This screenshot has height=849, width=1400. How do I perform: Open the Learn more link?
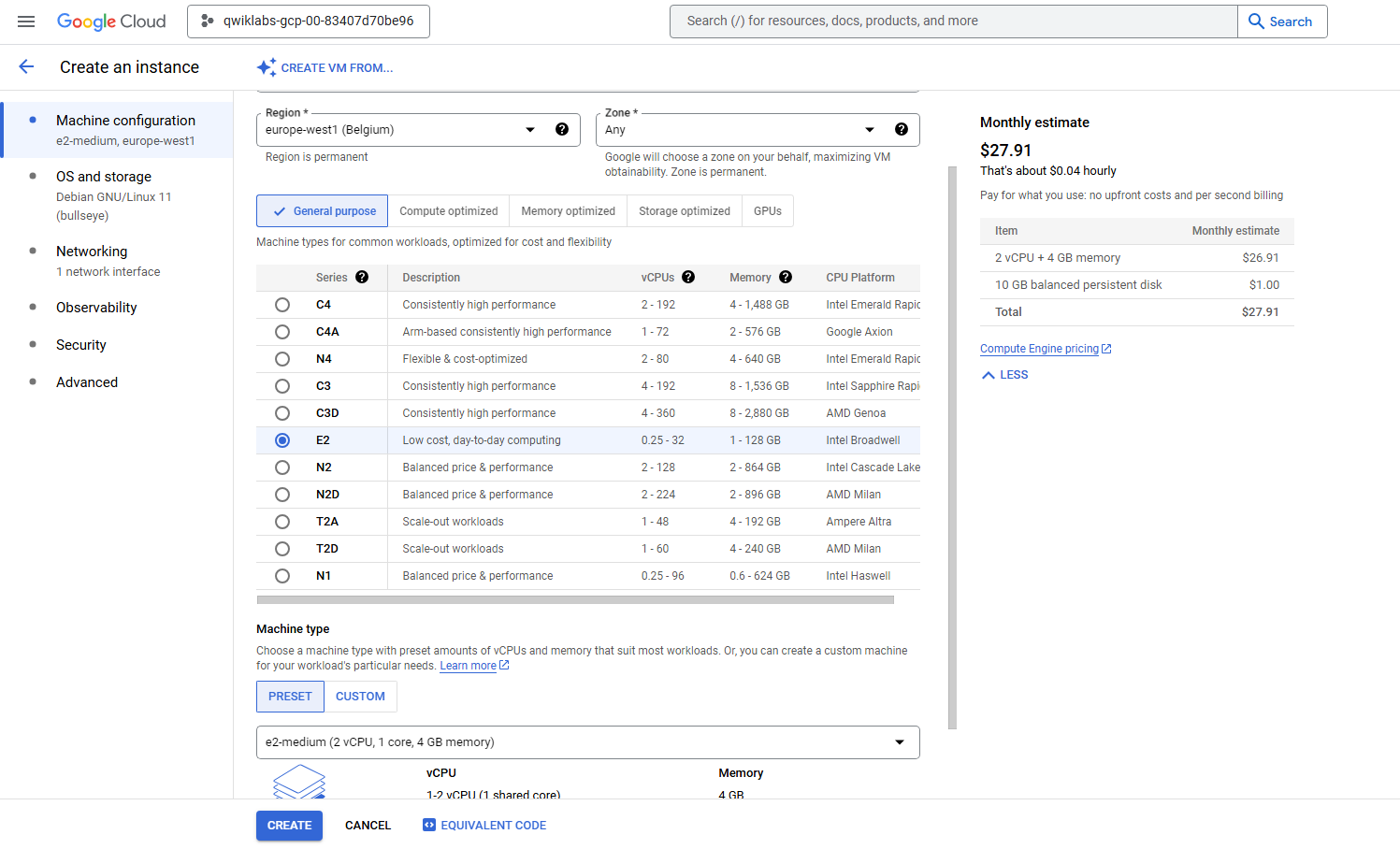pyautogui.click(x=468, y=666)
